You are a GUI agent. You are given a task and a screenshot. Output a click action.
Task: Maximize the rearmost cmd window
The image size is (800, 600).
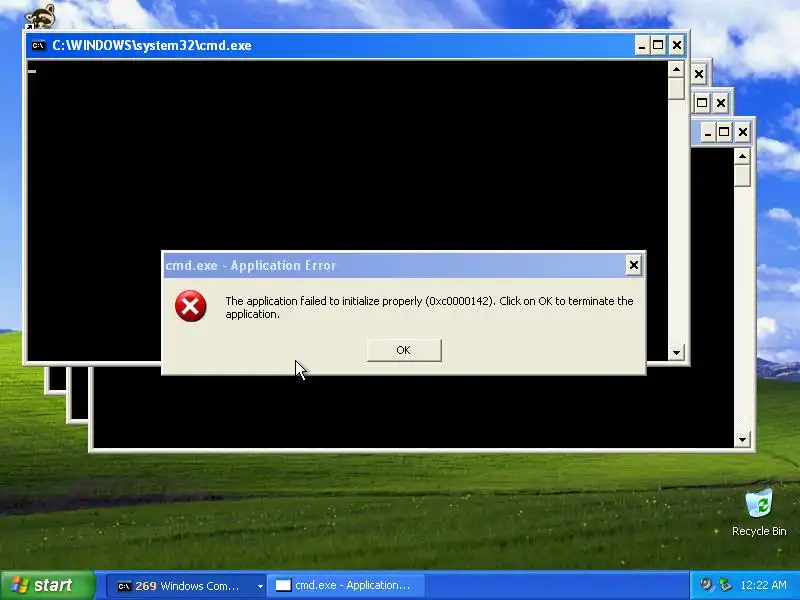(723, 133)
